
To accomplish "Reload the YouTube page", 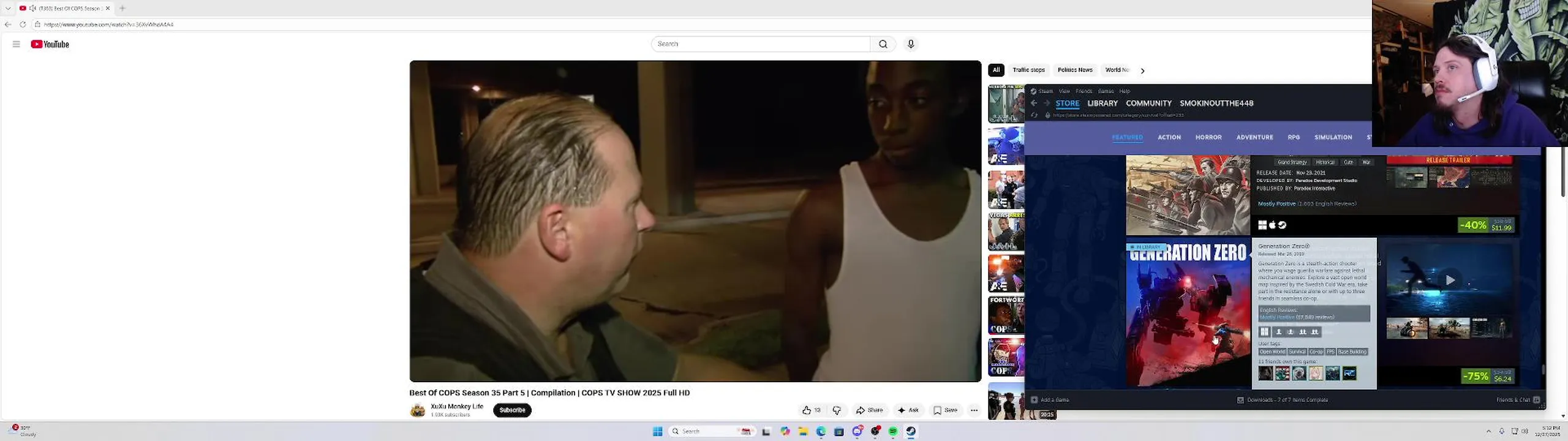I will click(23, 24).
